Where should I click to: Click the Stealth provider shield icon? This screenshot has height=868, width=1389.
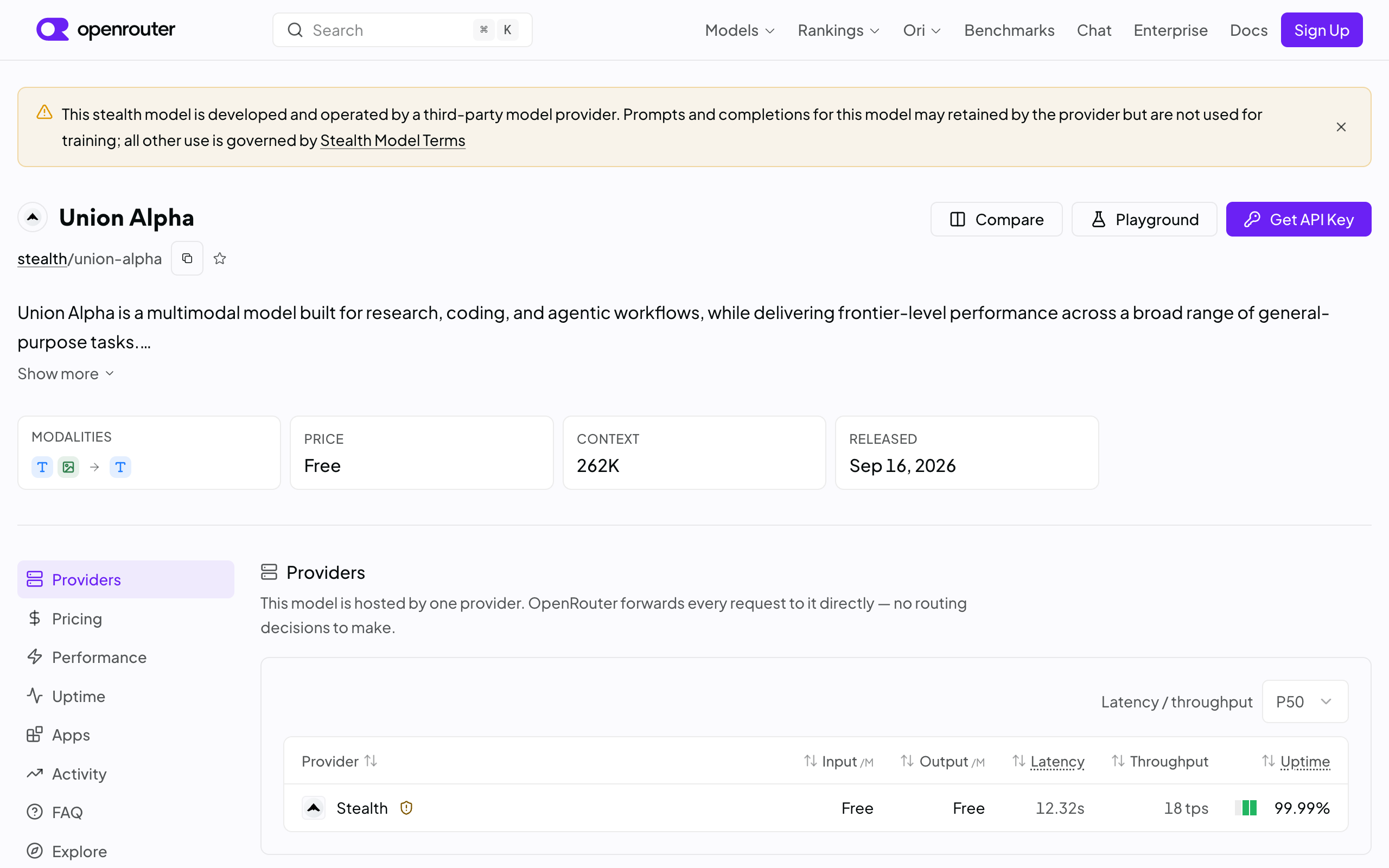[406, 808]
